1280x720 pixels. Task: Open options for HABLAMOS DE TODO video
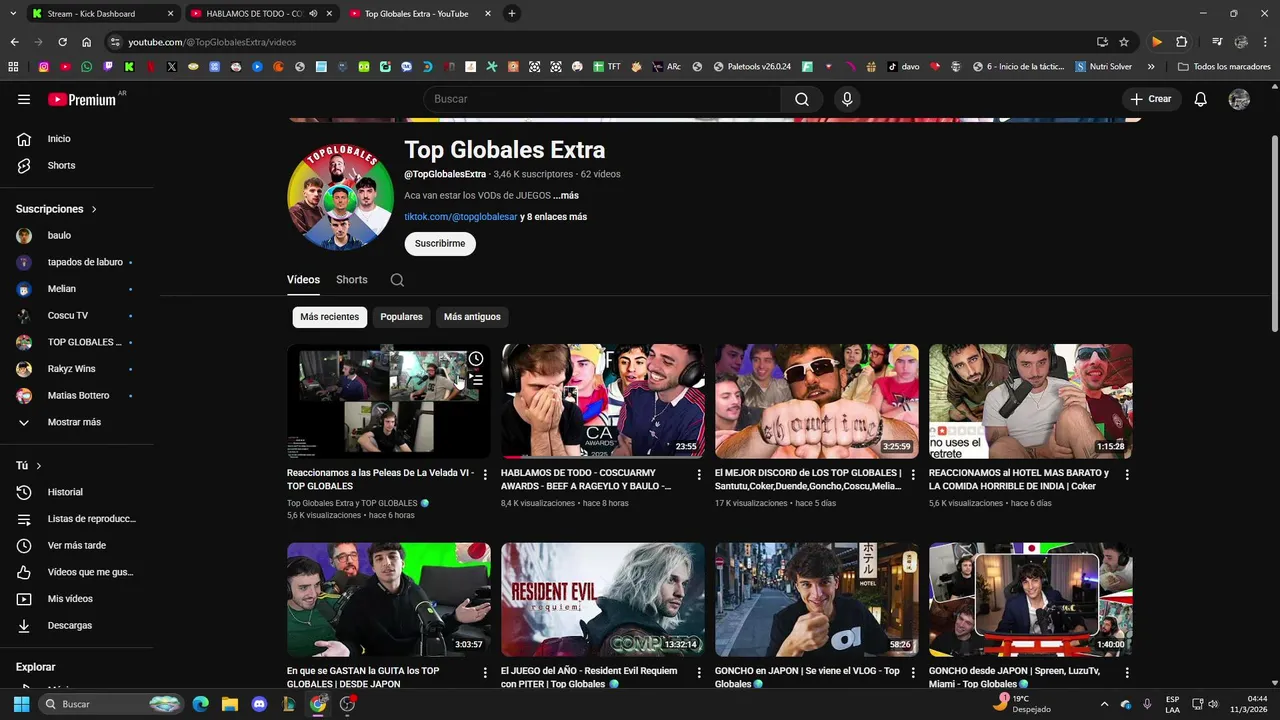[699, 475]
